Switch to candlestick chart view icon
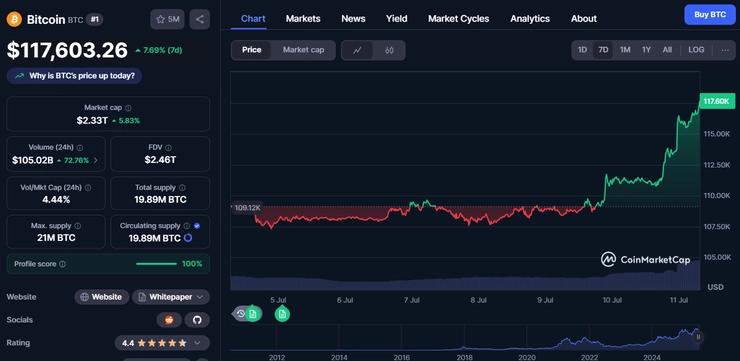Screen dimensions: 740x361 coord(389,50)
